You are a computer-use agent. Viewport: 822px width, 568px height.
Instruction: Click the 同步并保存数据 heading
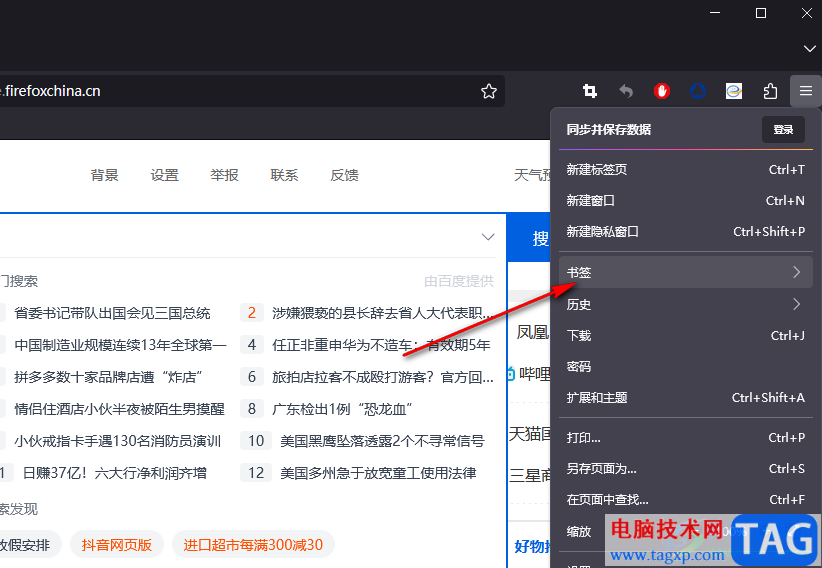click(x=609, y=130)
